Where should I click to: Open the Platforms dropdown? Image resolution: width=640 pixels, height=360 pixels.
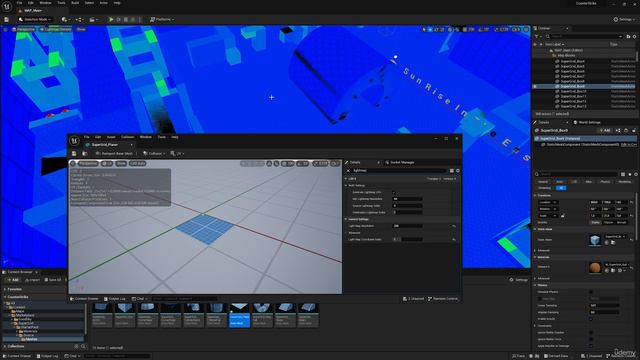point(162,19)
